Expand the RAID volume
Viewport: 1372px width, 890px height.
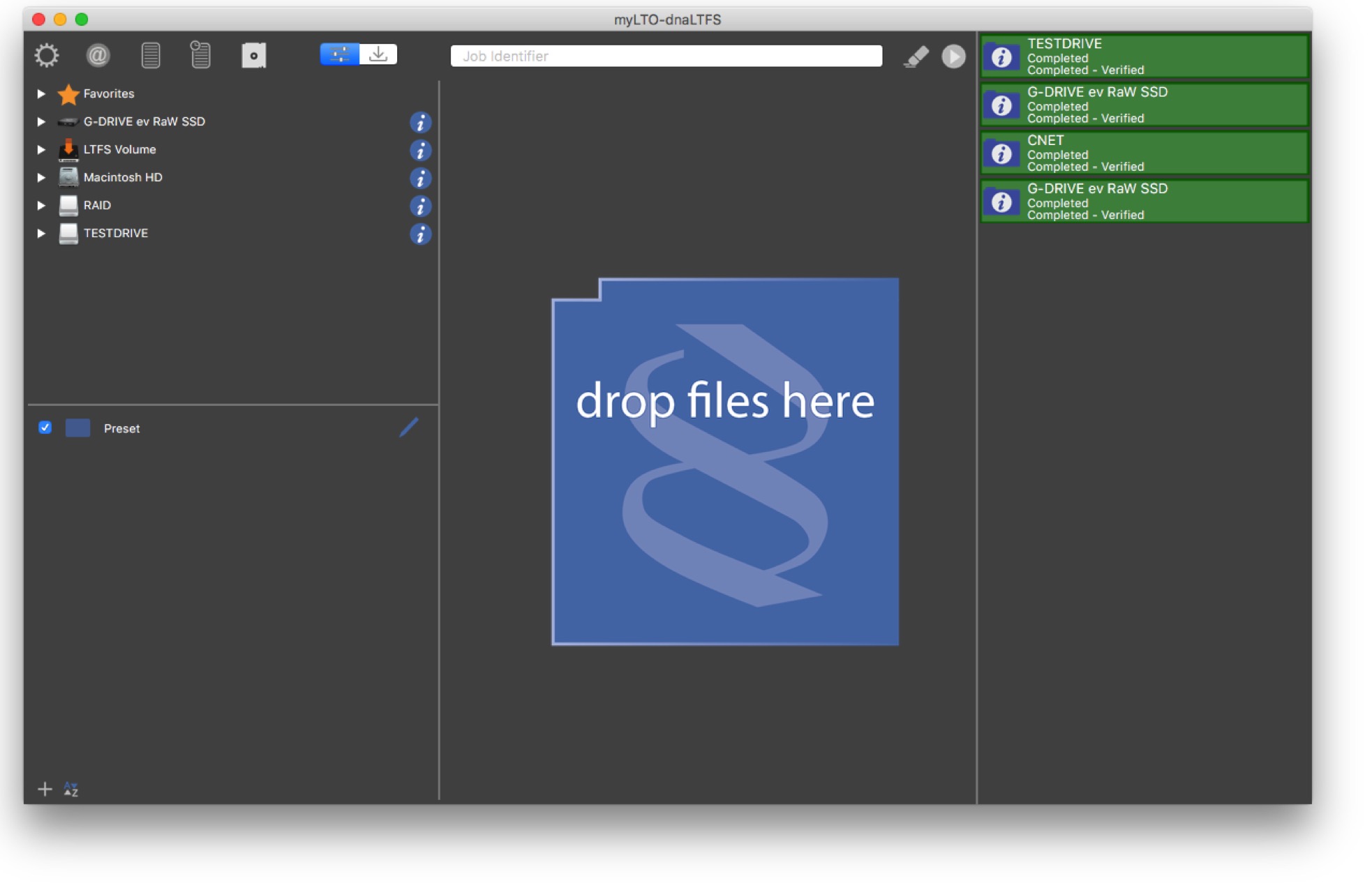(x=41, y=205)
